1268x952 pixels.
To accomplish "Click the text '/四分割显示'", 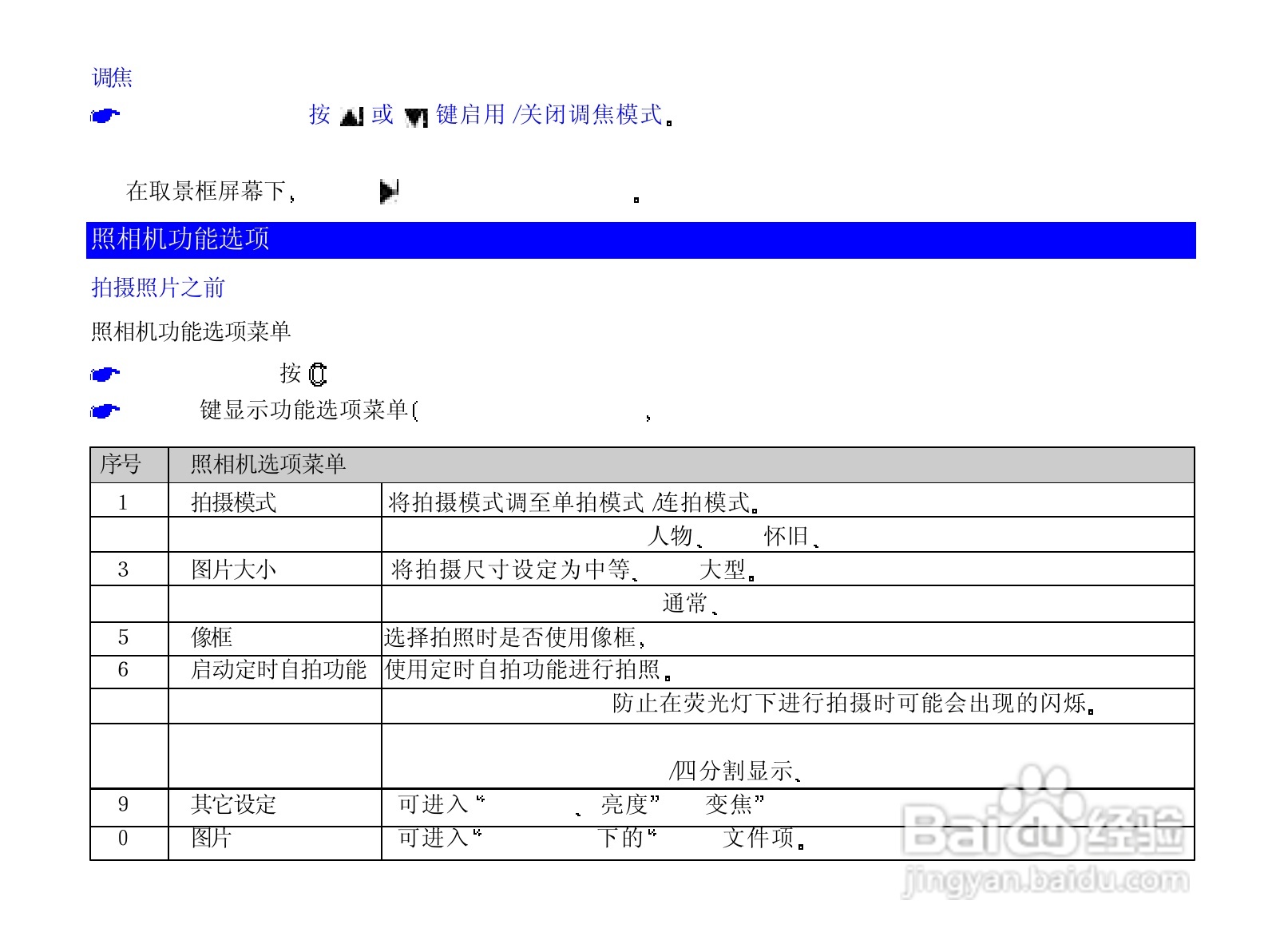I will 731,771.
